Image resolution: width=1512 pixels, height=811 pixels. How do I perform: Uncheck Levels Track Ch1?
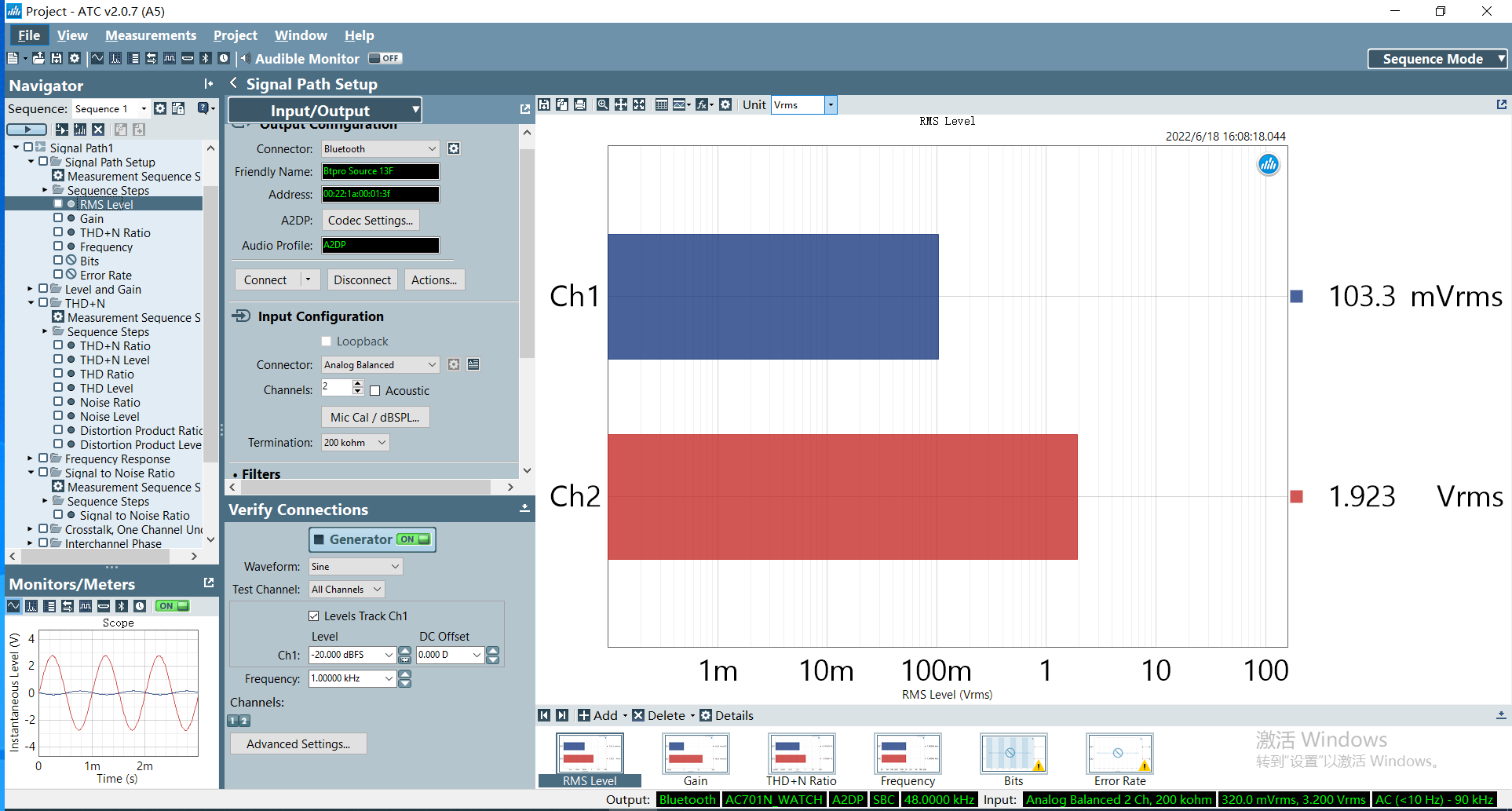click(x=314, y=616)
